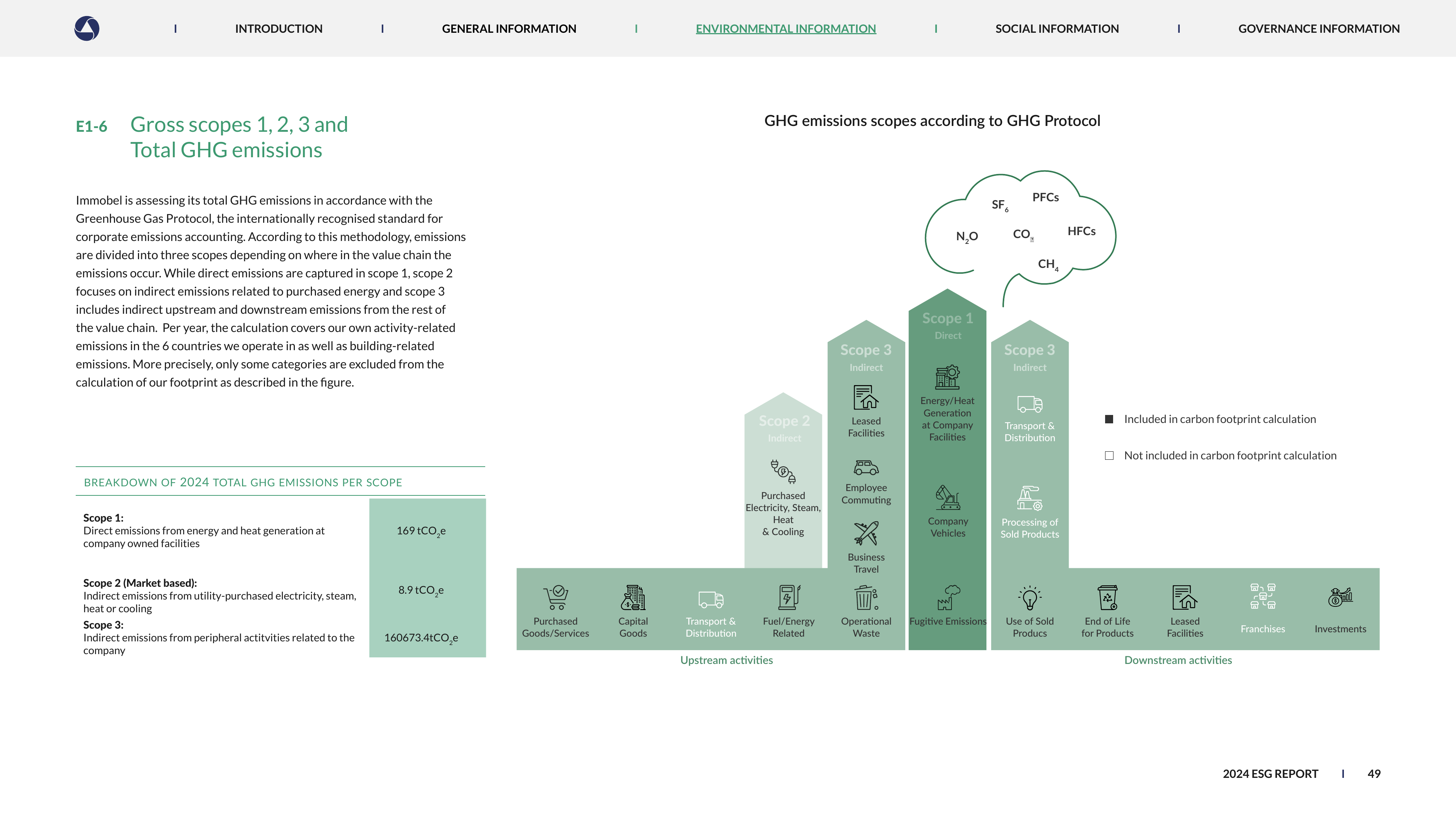Click the Immobel logo in the header
Viewport: 1456px width, 819px height.
(x=87, y=28)
